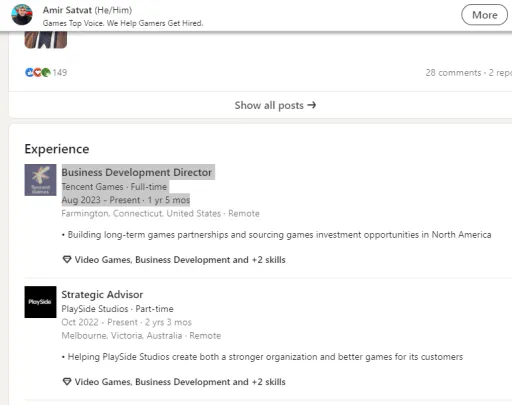Click the 'Building long-term games partnerships' description

click(x=276, y=235)
